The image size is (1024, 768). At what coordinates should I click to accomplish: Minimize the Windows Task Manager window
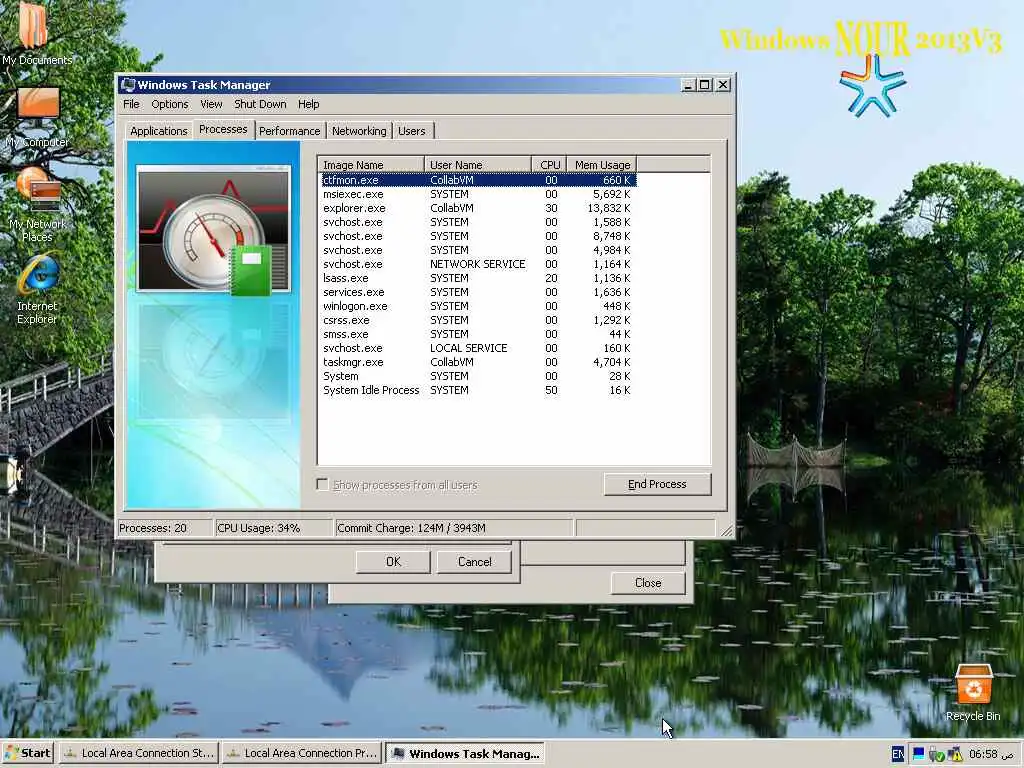688,85
